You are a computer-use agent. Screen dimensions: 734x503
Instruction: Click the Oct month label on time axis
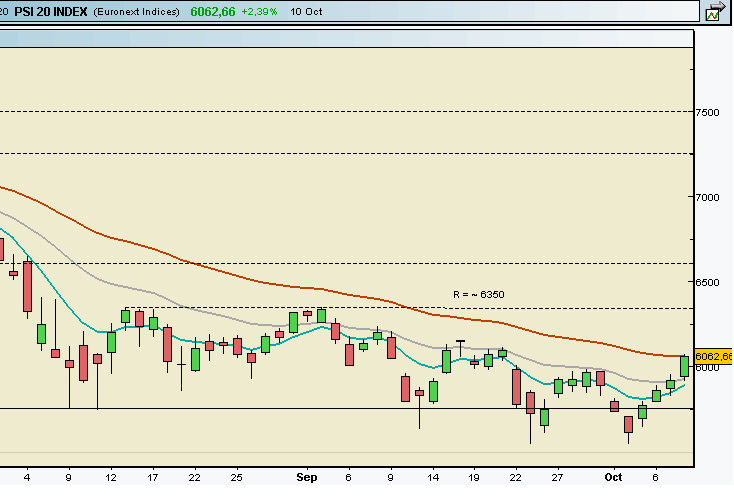pyautogui.click(x=613, y=478)
